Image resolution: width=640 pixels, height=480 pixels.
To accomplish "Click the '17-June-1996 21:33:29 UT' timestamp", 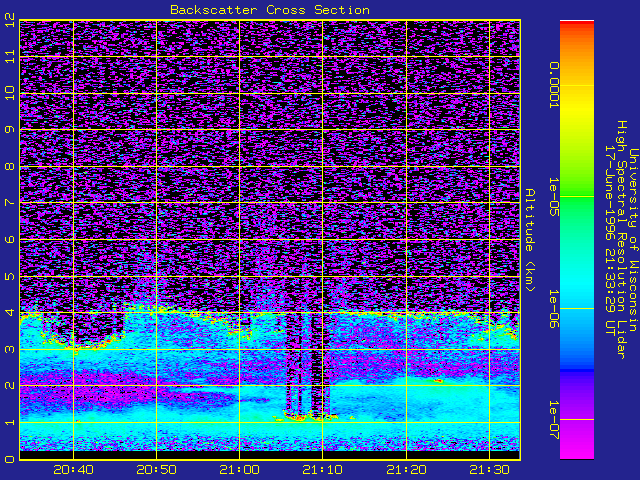I will pos(610,240).
